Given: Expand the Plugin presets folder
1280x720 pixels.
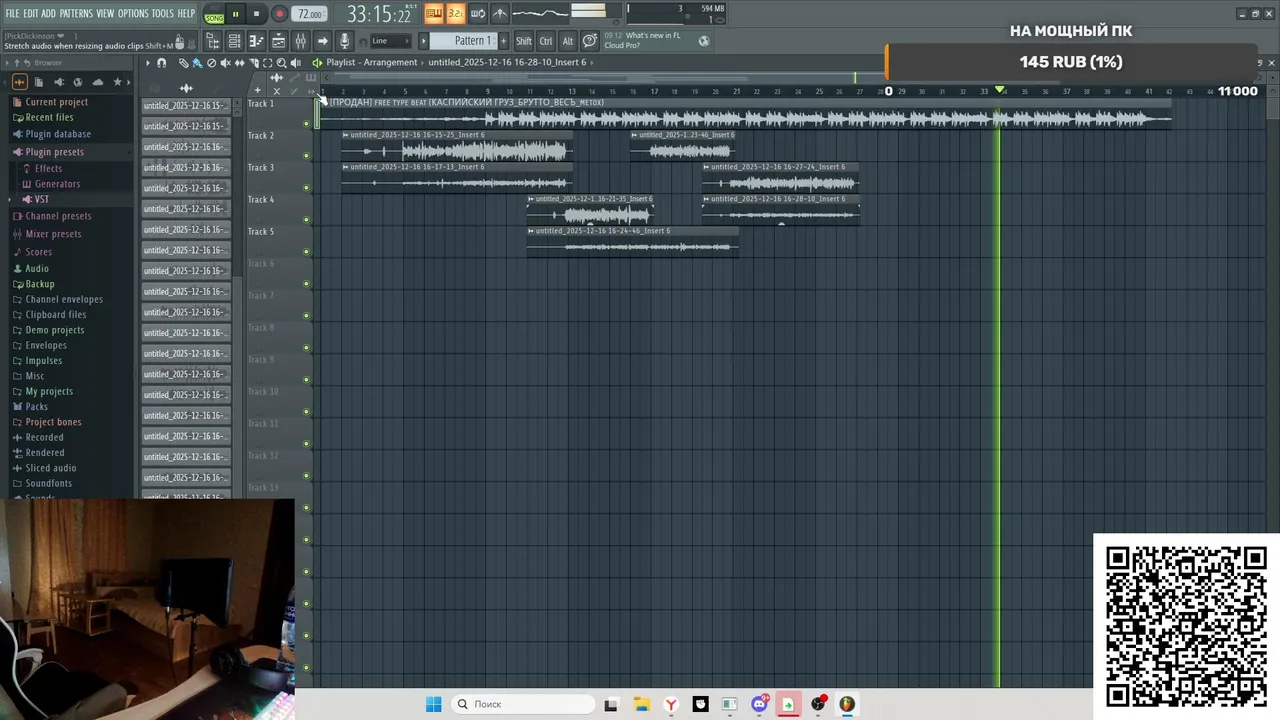Looking at the screenshot, I should pos(55,152).
